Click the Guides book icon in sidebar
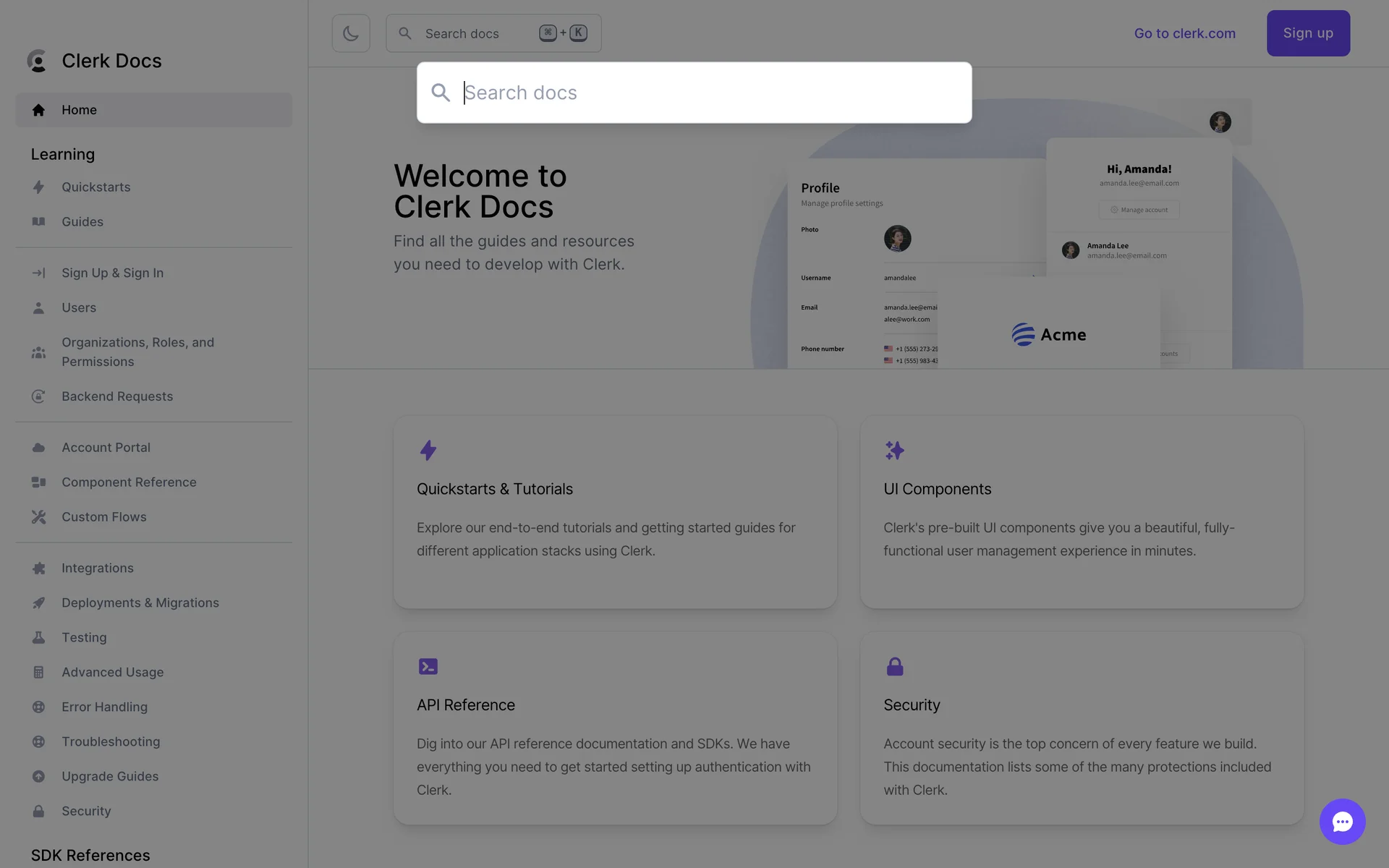Viewport: 1389px width, 868px height. (38, 222)
